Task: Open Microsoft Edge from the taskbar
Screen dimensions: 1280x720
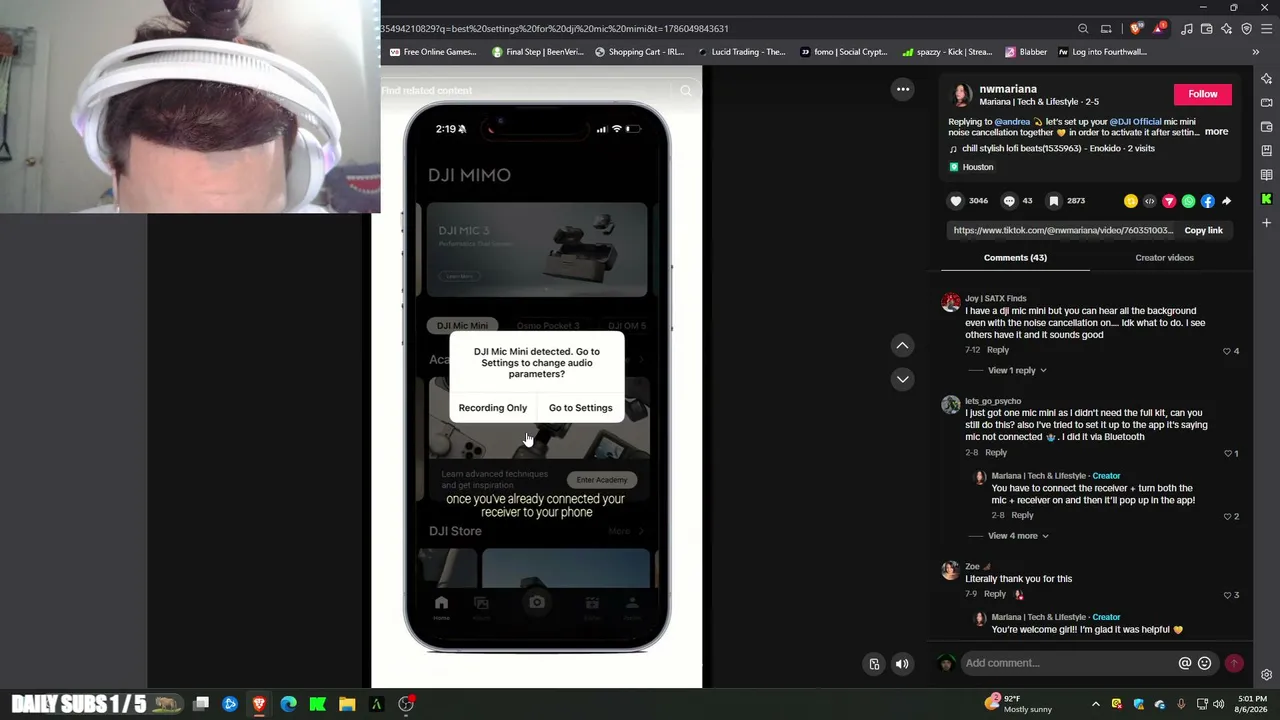Action: [x=289, y=704]
